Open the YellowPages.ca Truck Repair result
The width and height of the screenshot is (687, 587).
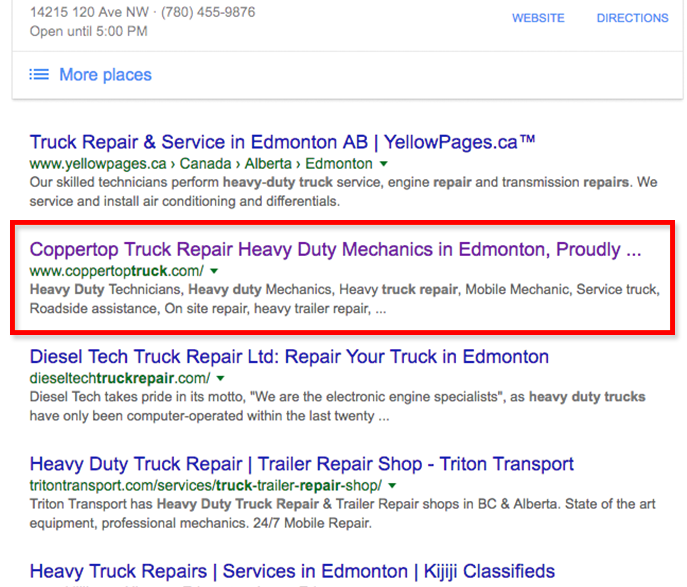283,142
